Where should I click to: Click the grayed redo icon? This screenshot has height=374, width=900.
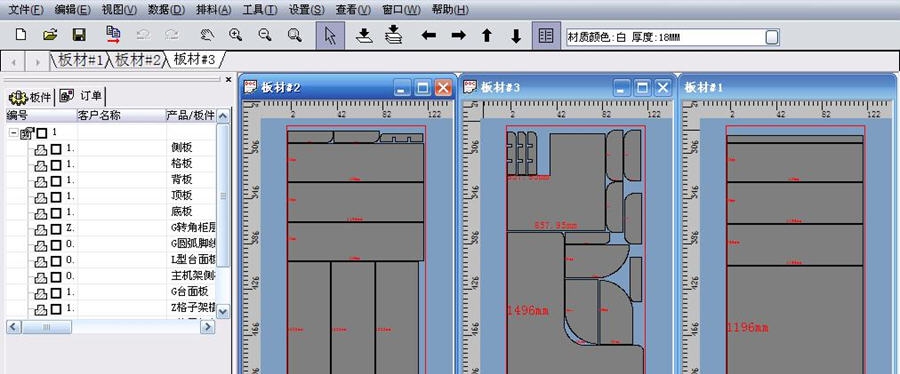[x=172, y=35]
